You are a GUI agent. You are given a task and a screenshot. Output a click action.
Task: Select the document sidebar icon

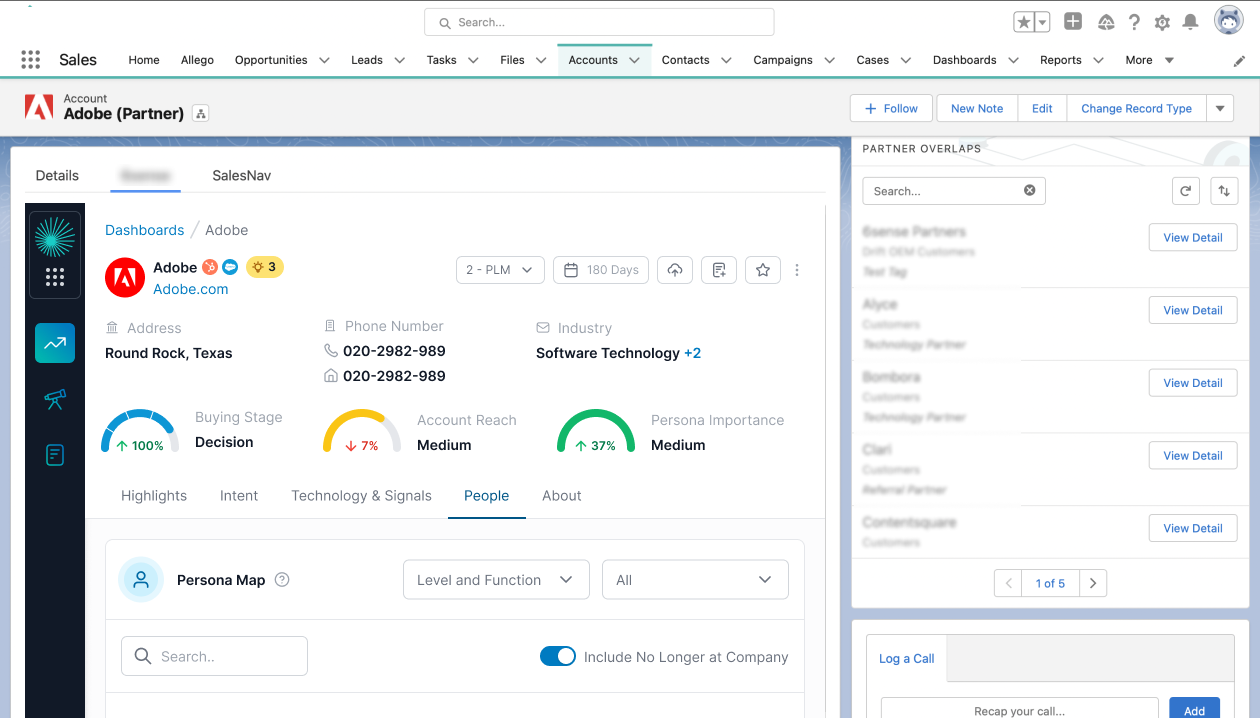[55, 455]
